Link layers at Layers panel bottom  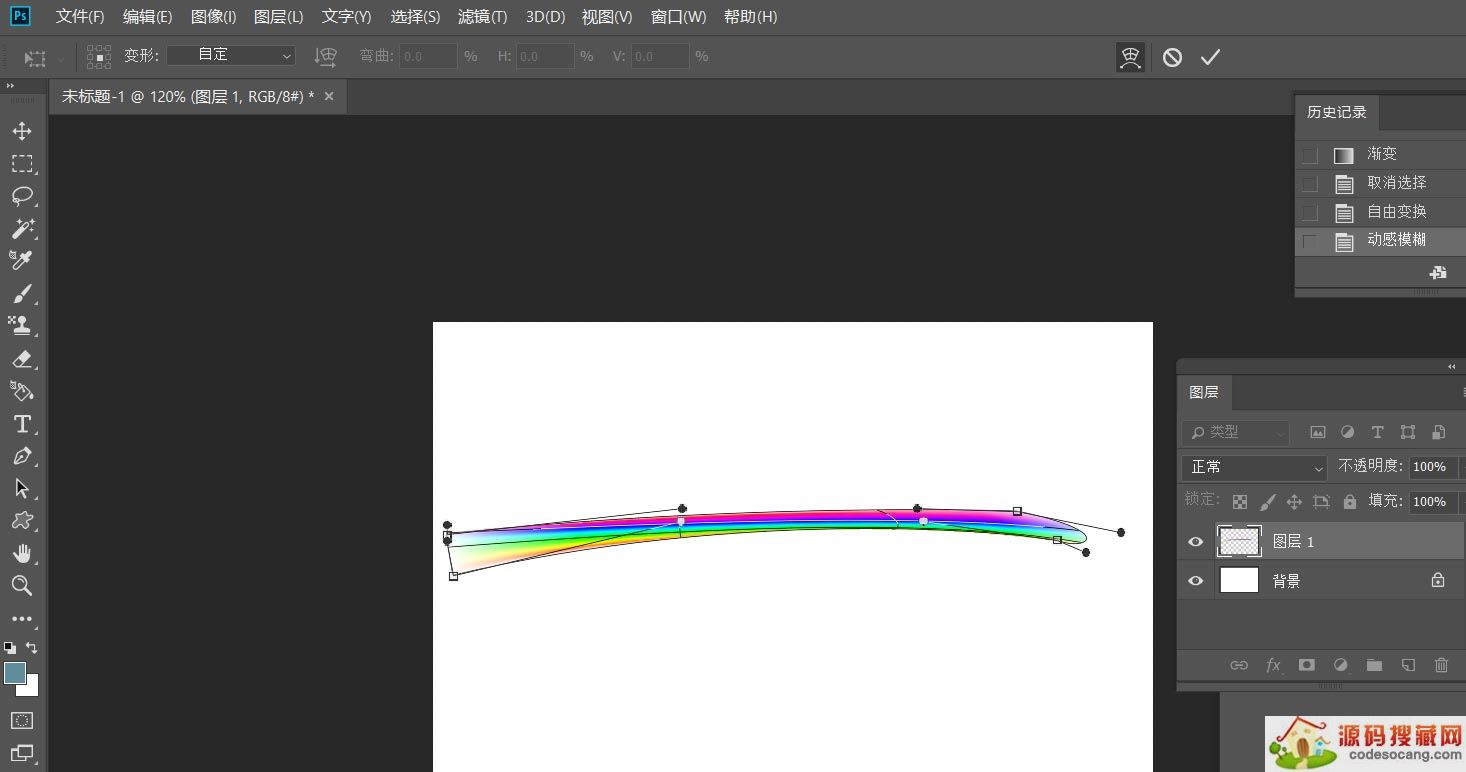click(x=1239, y=665)
